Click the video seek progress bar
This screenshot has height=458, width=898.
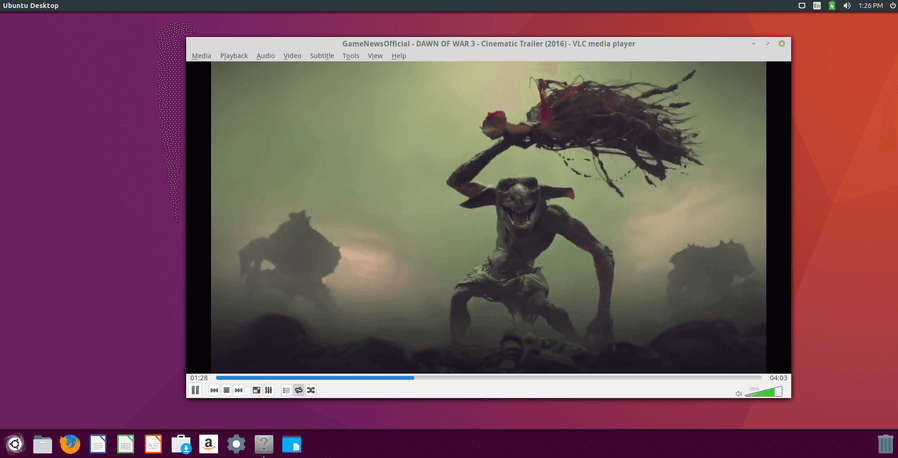488,378
